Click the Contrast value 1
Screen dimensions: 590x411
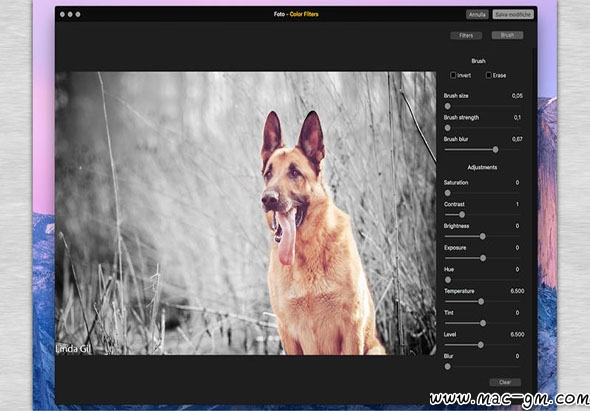coord(517,204)
